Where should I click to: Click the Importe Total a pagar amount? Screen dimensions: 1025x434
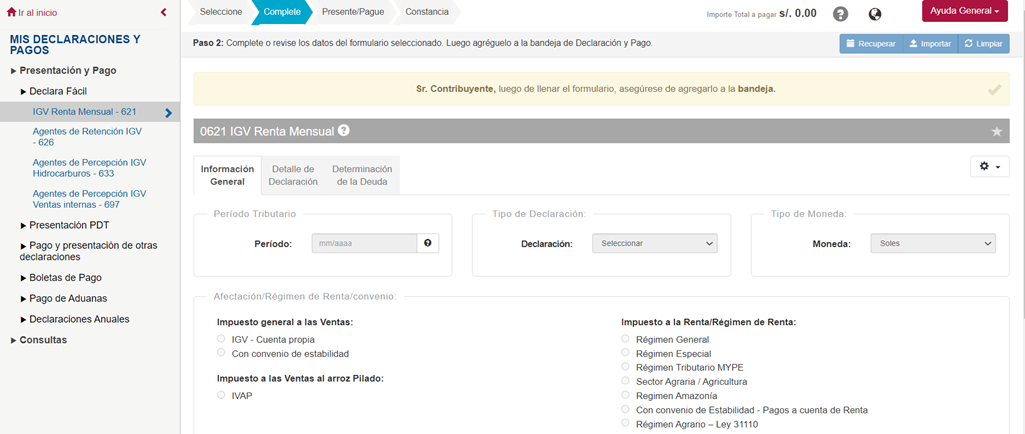[798, 13]
